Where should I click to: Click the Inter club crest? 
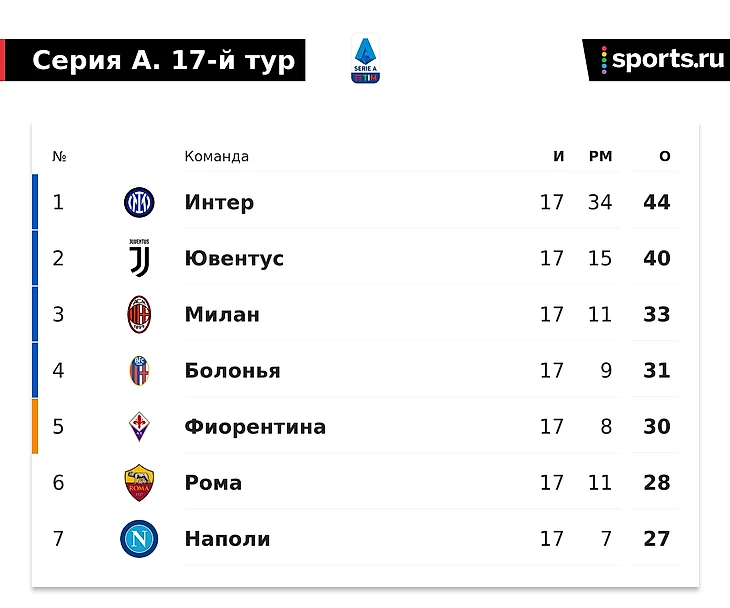point(139,203)
